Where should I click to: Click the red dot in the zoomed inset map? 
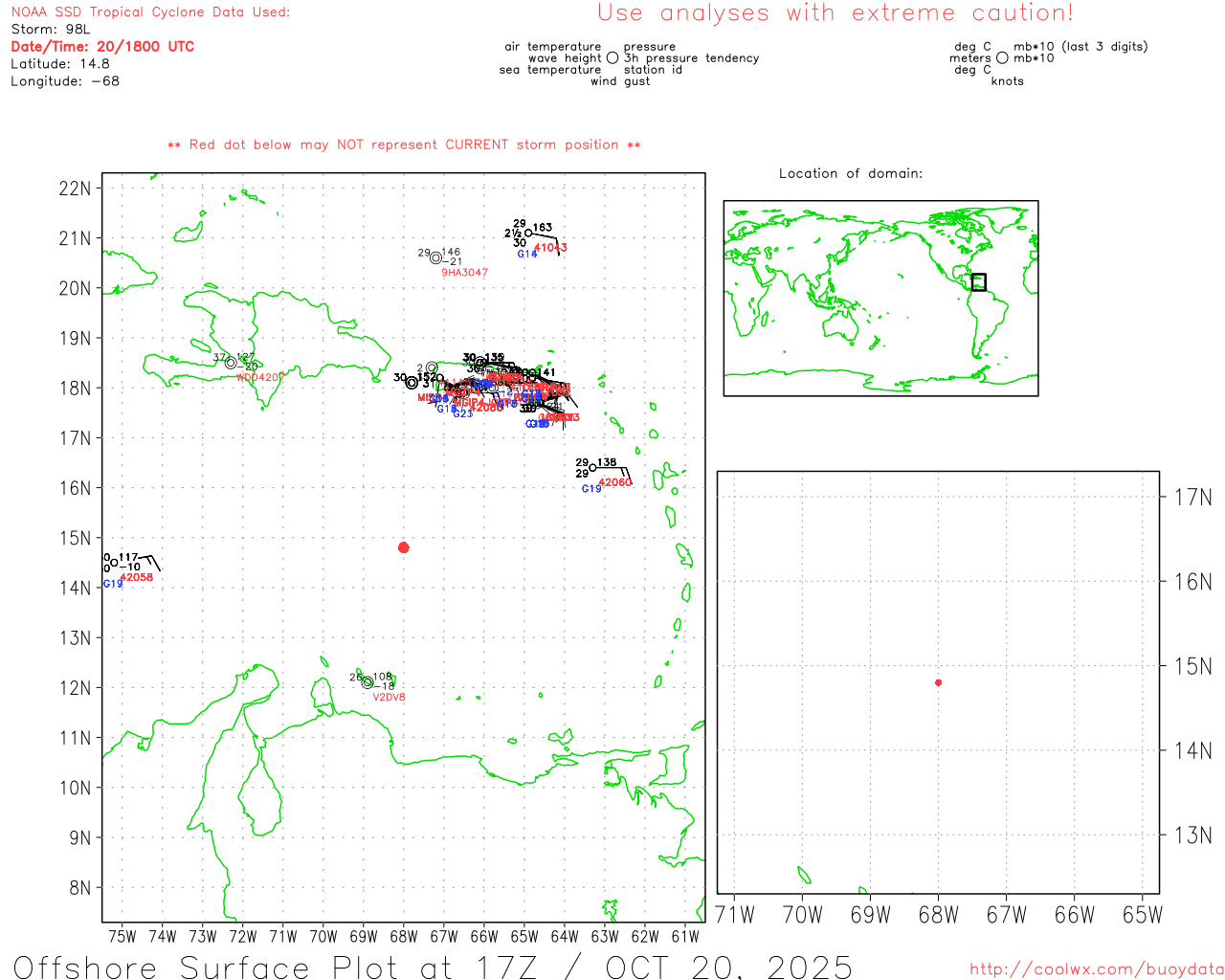pos(938,682)
